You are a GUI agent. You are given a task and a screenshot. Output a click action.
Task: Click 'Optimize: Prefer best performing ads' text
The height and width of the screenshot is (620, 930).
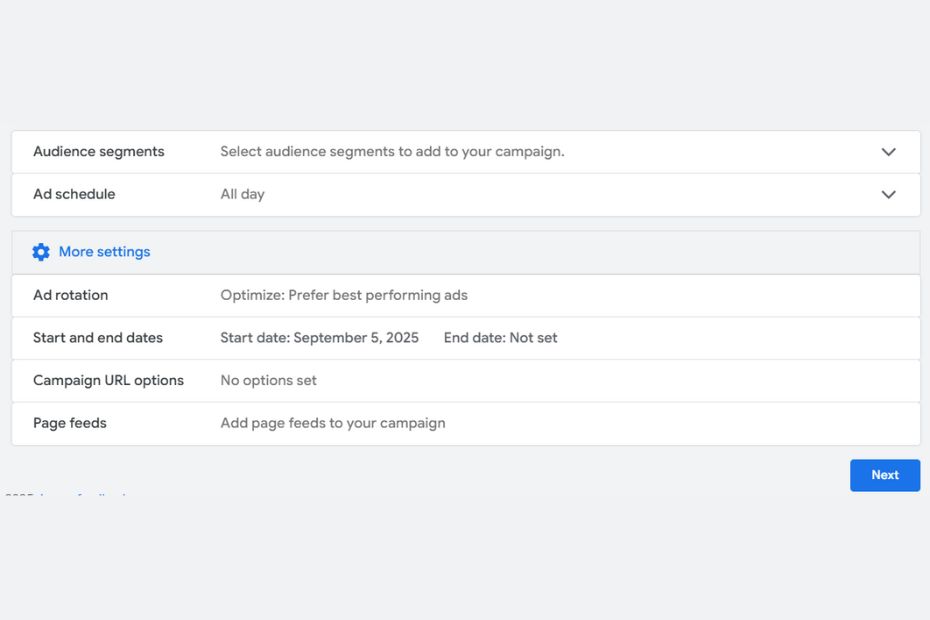point(343,296)
